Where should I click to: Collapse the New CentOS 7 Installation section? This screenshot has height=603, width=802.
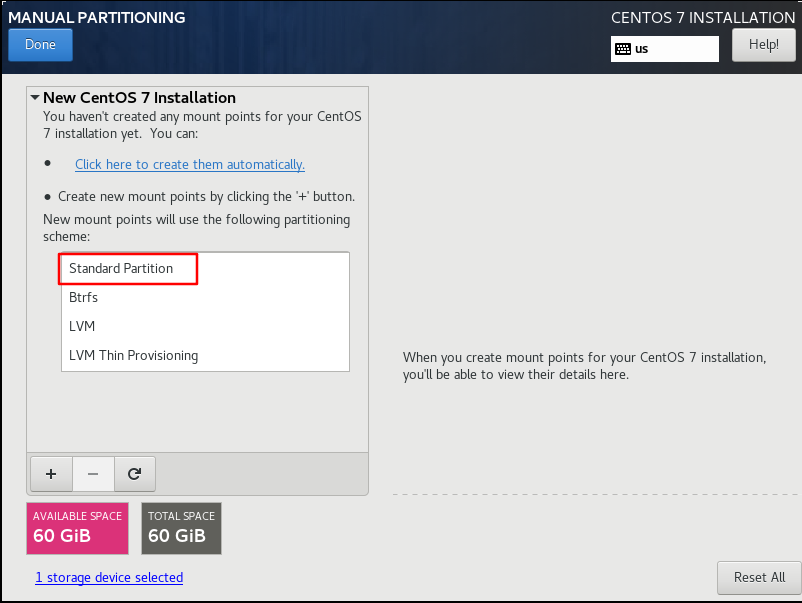coord(35,97)
